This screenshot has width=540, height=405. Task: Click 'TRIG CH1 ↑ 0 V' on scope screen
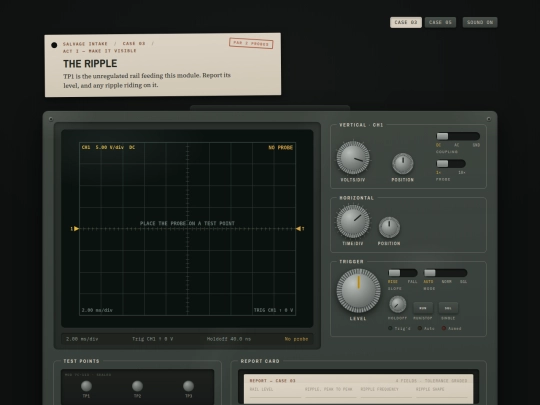point(273,310)
